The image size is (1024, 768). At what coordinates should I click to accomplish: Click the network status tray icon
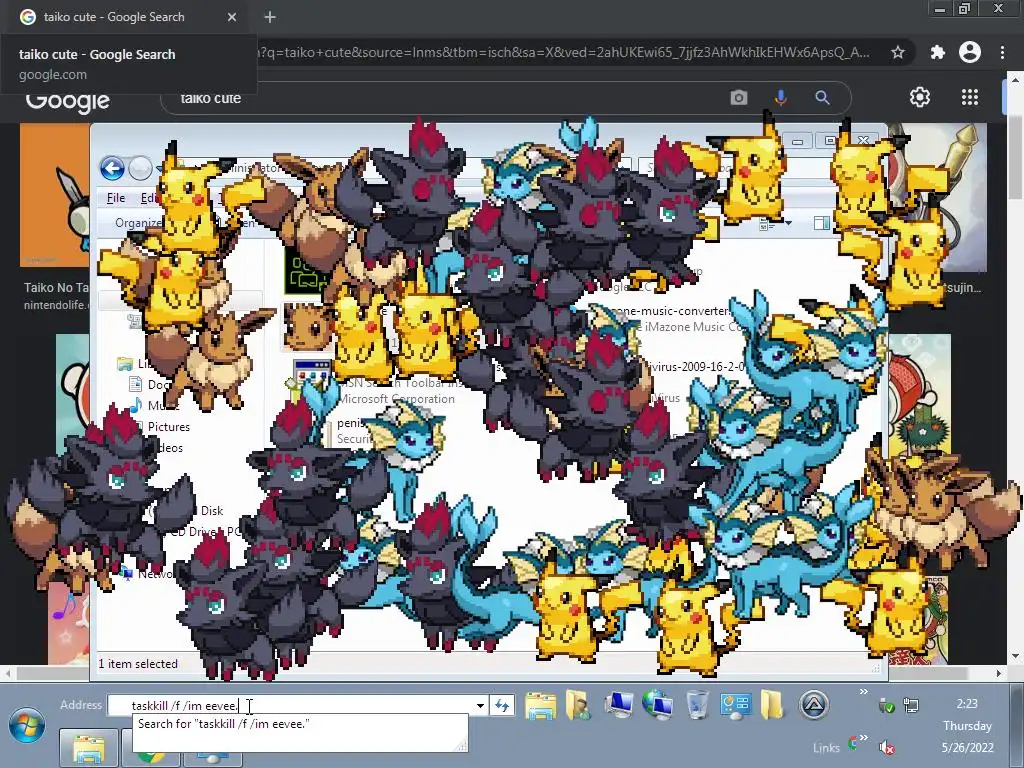(x=911, y=705)
